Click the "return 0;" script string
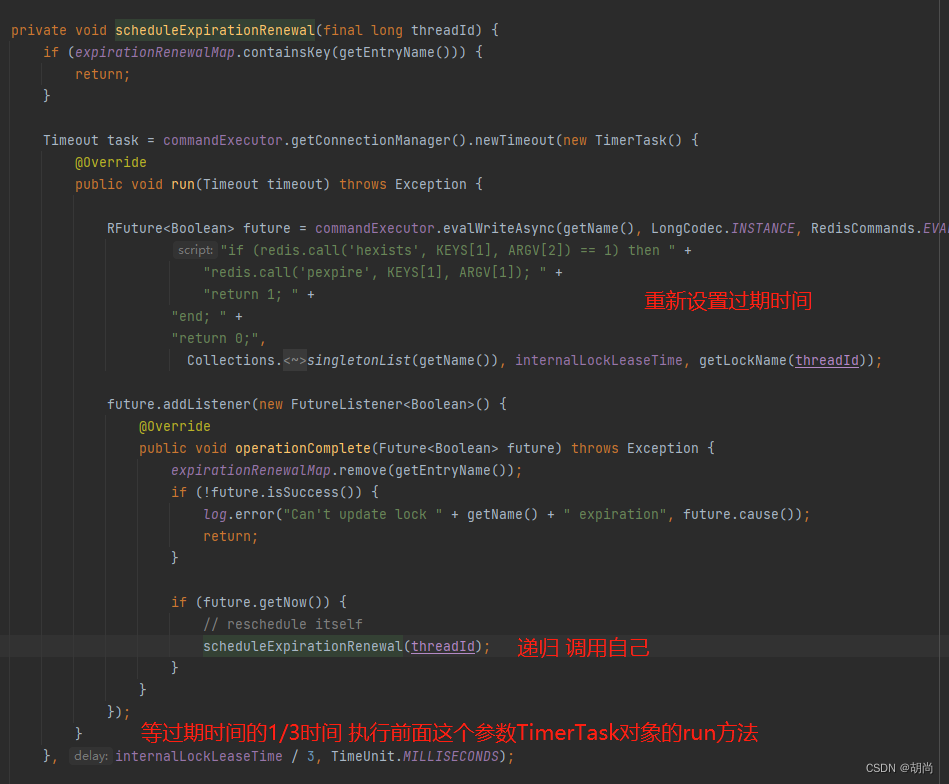 pyautogui.click(x=215, y=338)
